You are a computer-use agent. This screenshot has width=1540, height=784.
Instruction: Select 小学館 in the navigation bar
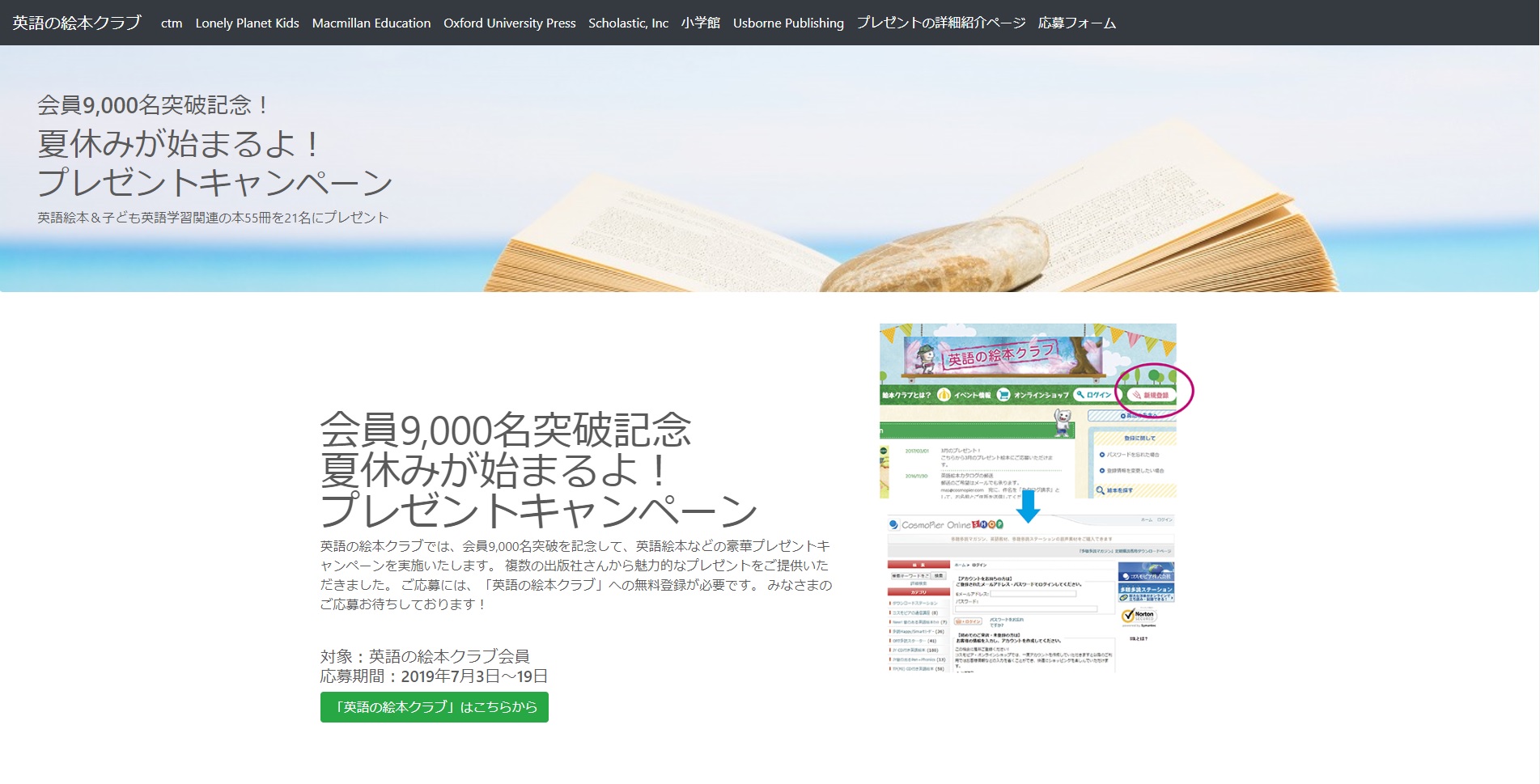tap(701, 23)
